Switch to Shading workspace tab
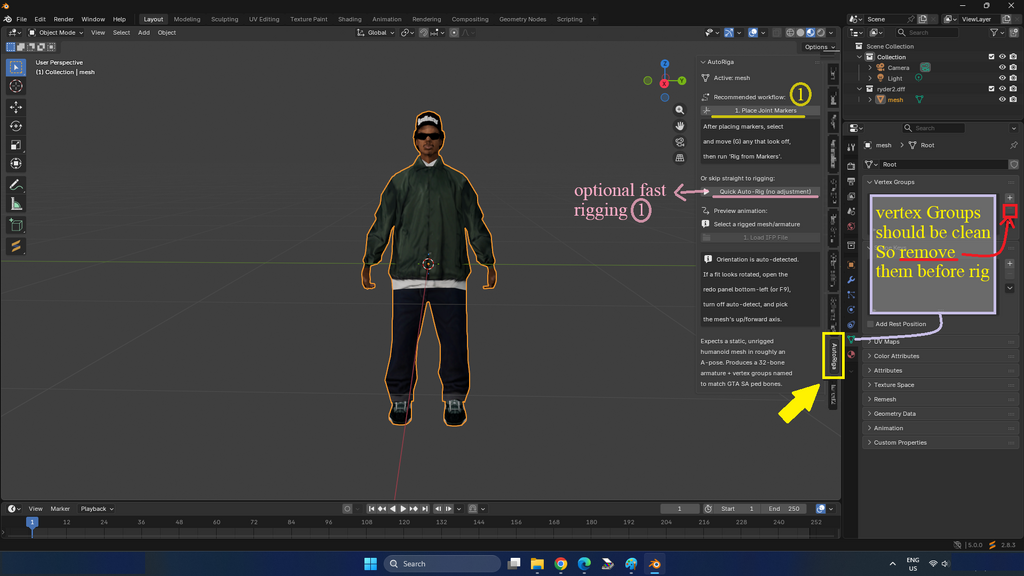1024x576 pixels. (x=349, y=19)
